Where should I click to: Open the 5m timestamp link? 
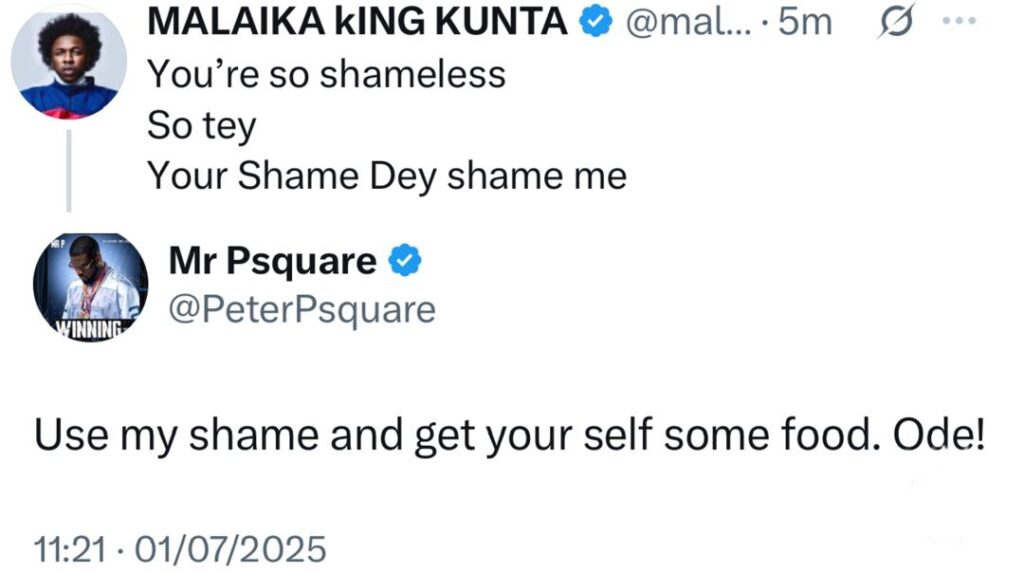pos(805,24)
